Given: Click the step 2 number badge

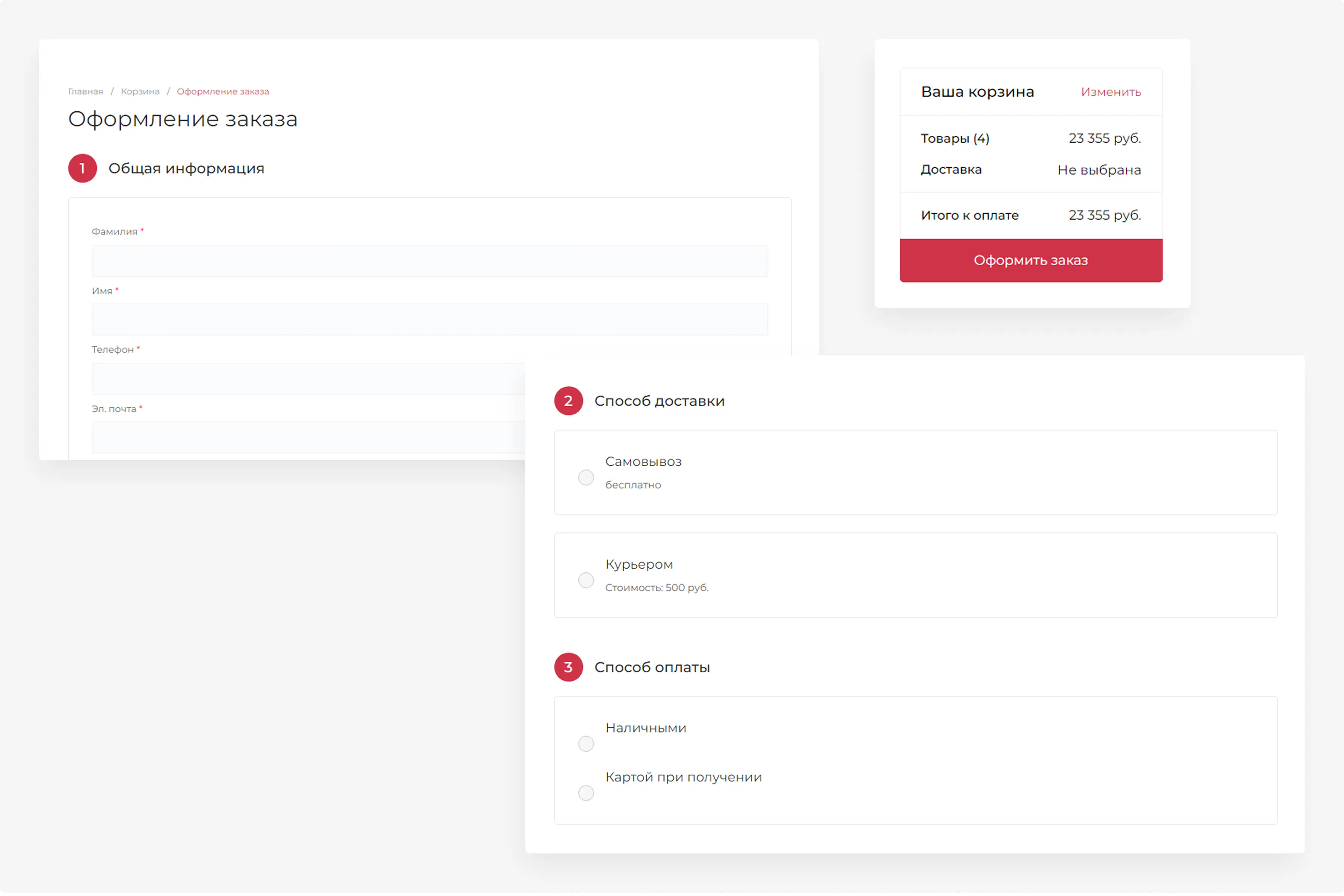Looking at the screenshot, I should (568, 401).
